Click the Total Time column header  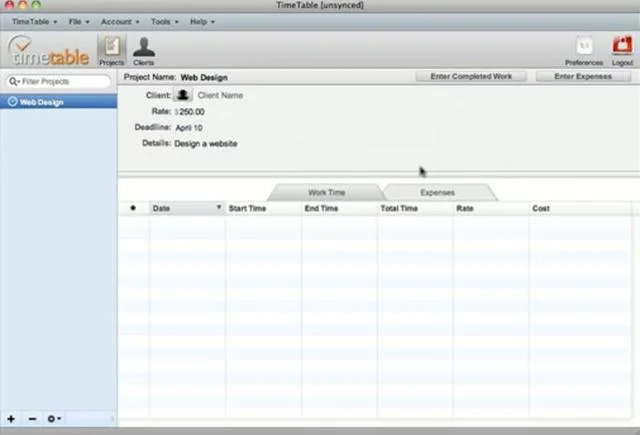(415, 208)
